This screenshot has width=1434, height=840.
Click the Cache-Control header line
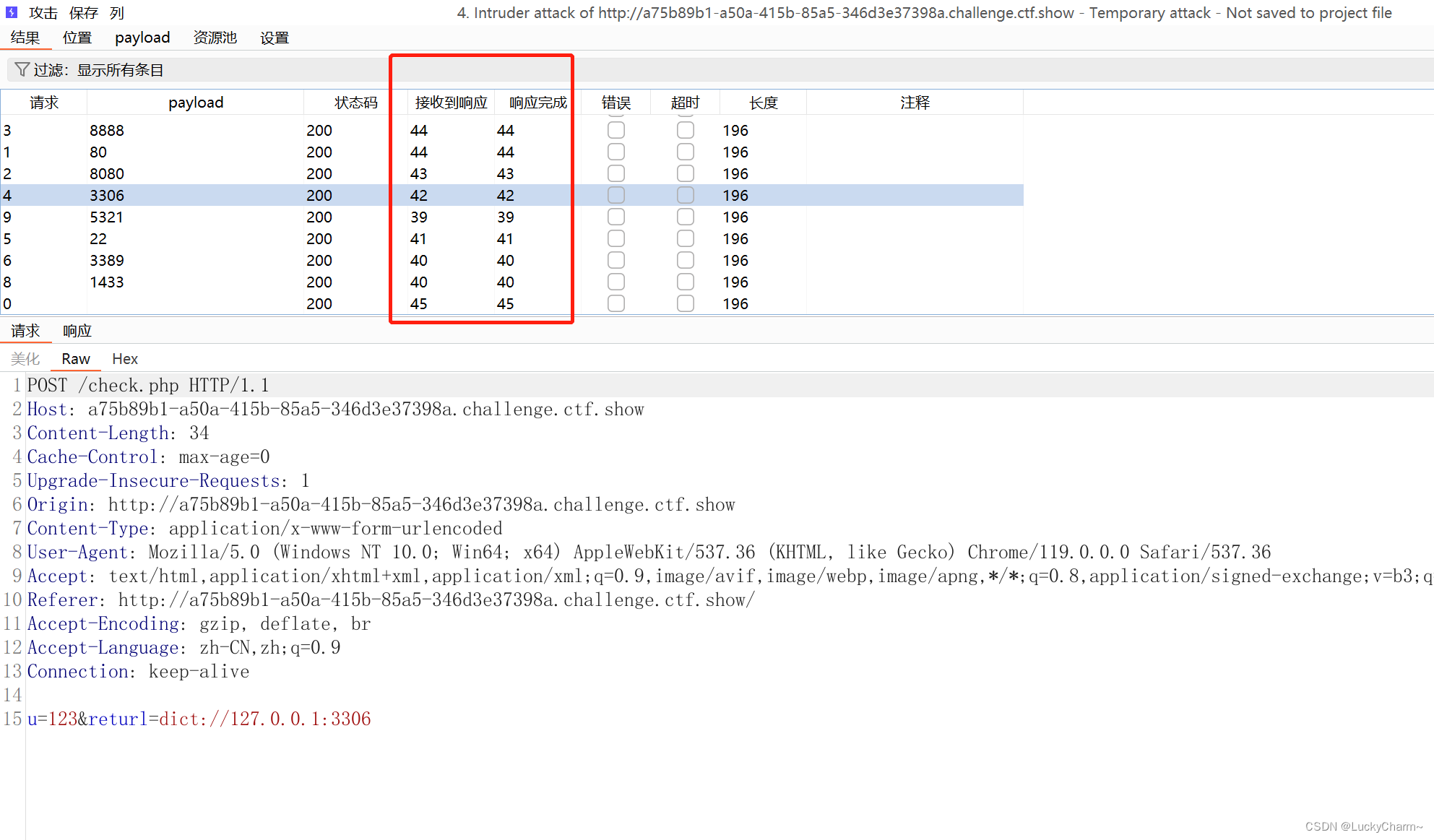[x=149, y=456]
